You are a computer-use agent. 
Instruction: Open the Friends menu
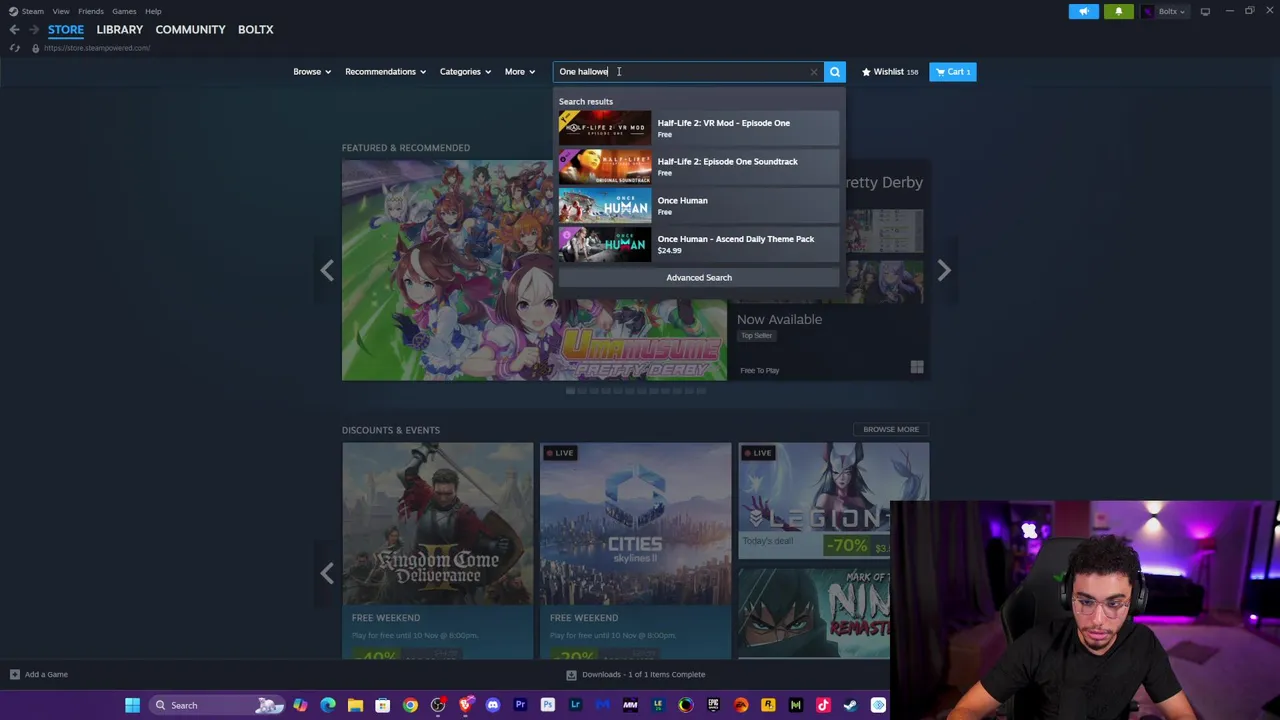pos(91,11)
